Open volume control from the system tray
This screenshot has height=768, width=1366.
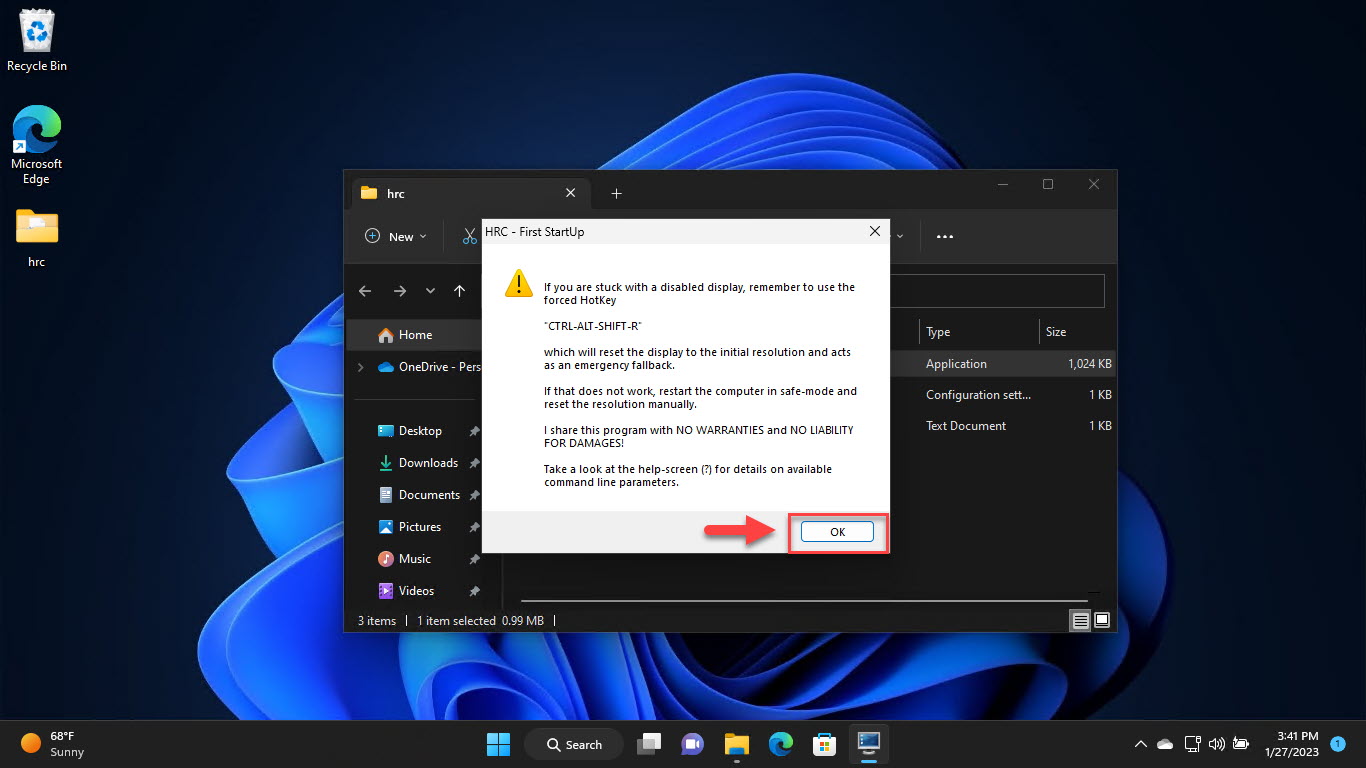tap(1217, 744)
